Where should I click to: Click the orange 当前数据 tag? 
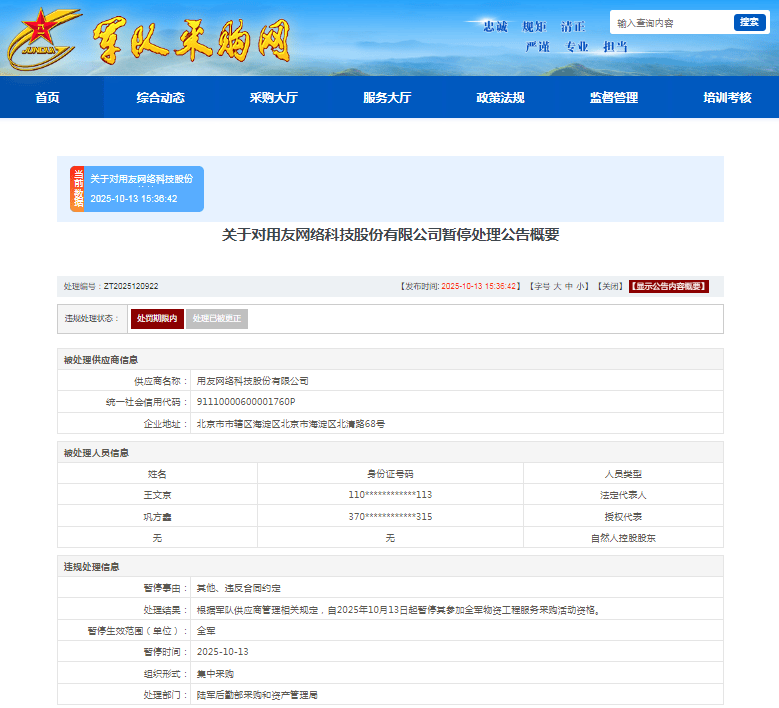77,189
